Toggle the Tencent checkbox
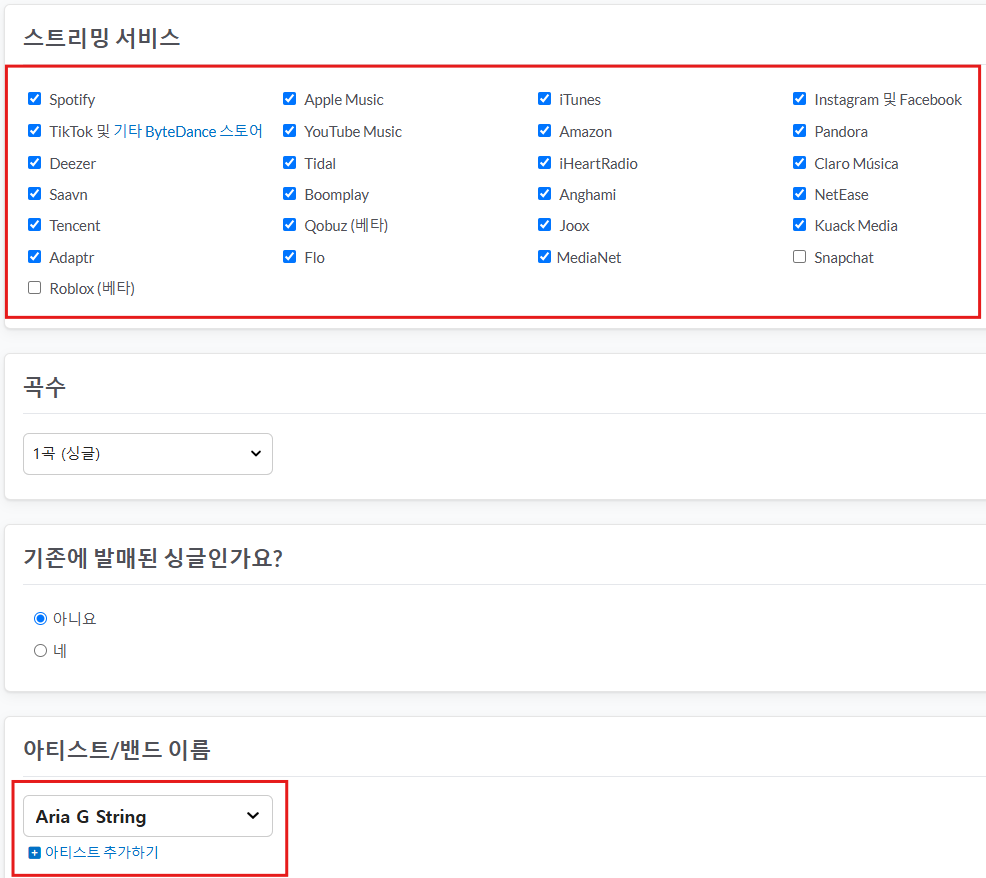Image resolution: width=986 pixels, height=878 pixels. (x=35, y=225)
